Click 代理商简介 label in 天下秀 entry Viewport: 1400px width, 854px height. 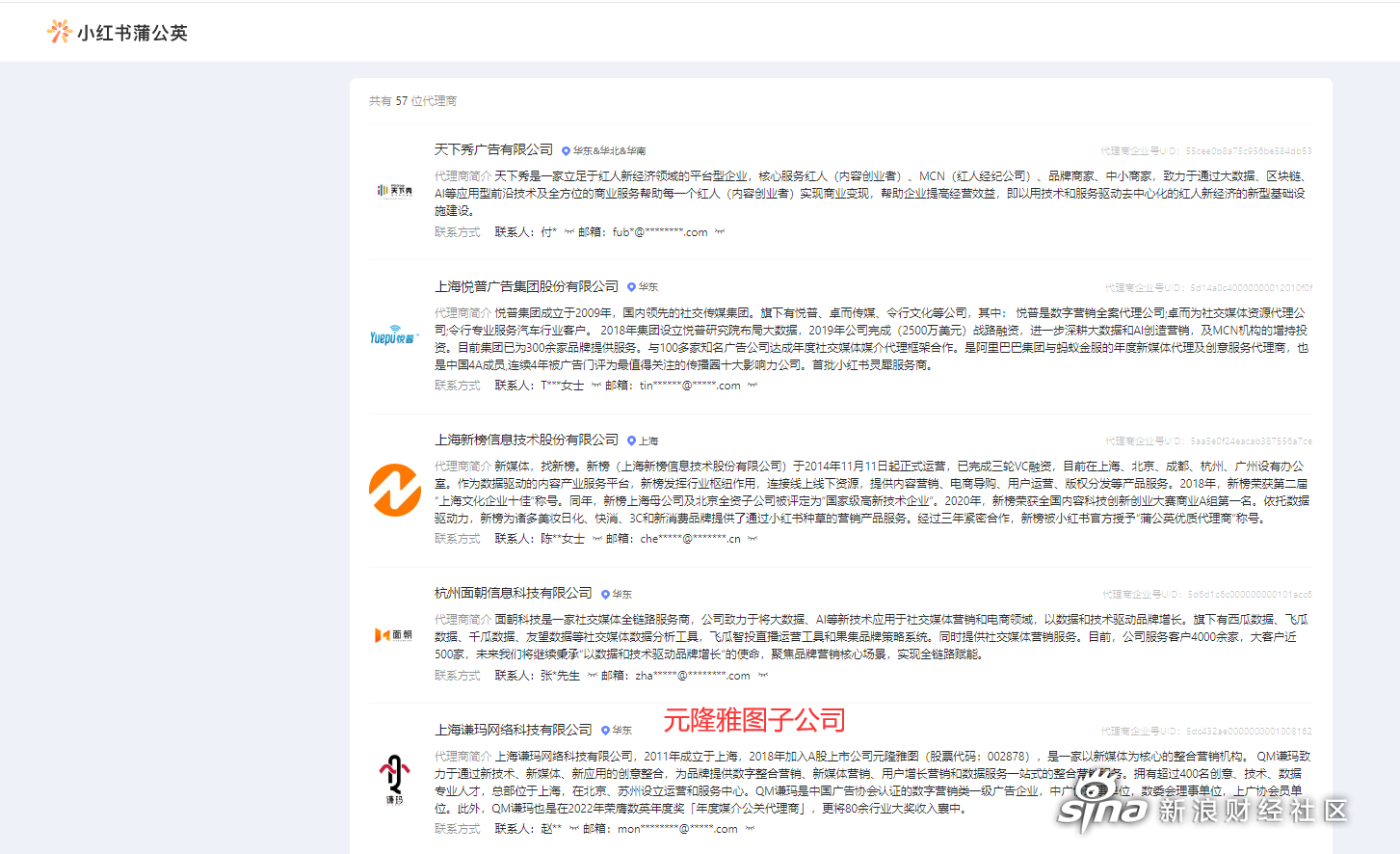pos(462,176)
